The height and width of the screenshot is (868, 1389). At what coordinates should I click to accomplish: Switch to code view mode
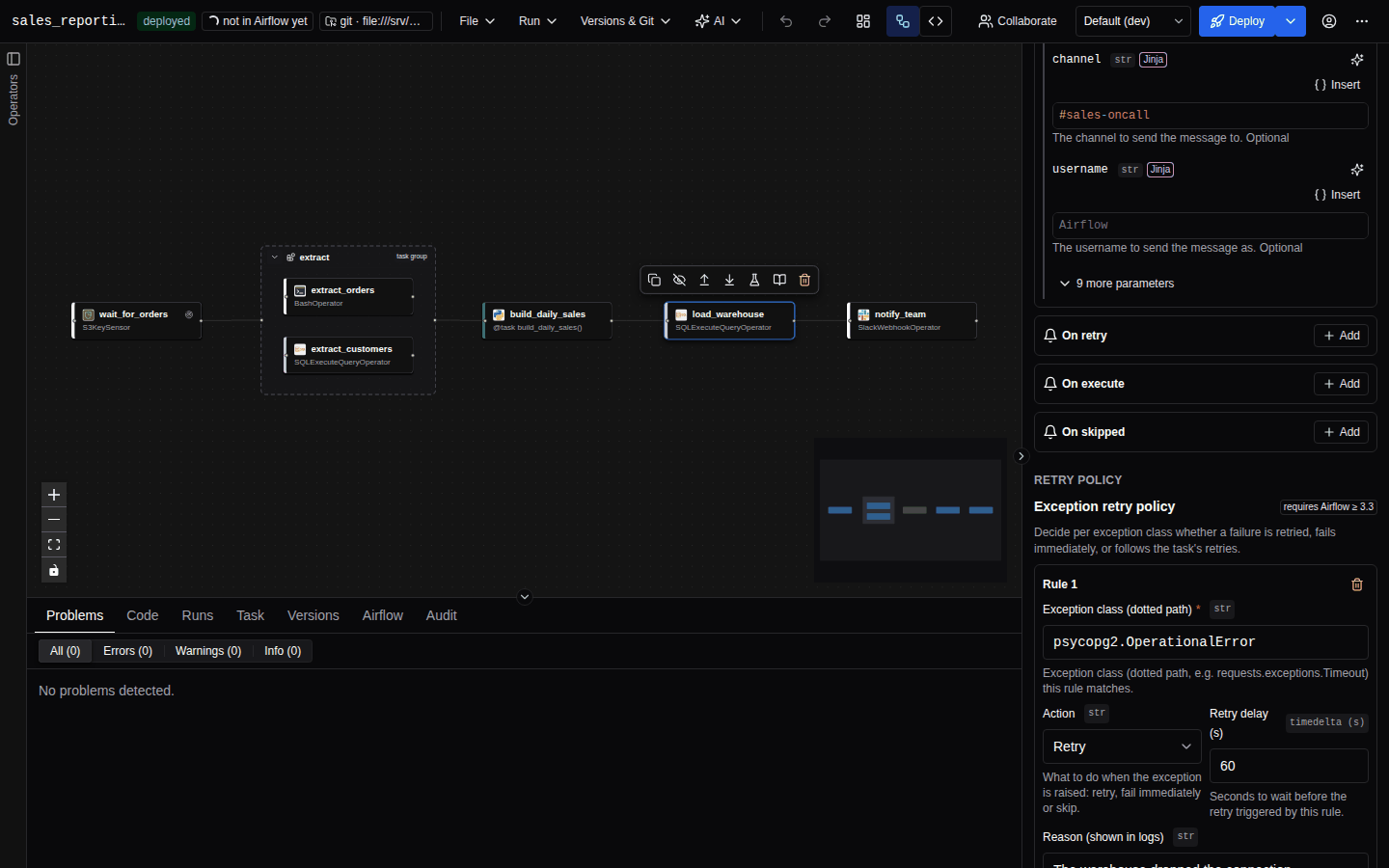[936, 21]
